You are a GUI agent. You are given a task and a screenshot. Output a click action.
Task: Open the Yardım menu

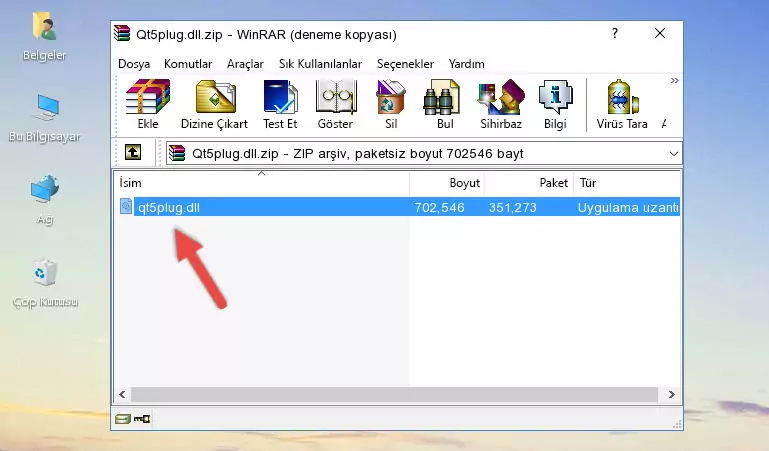pos(466,64)
